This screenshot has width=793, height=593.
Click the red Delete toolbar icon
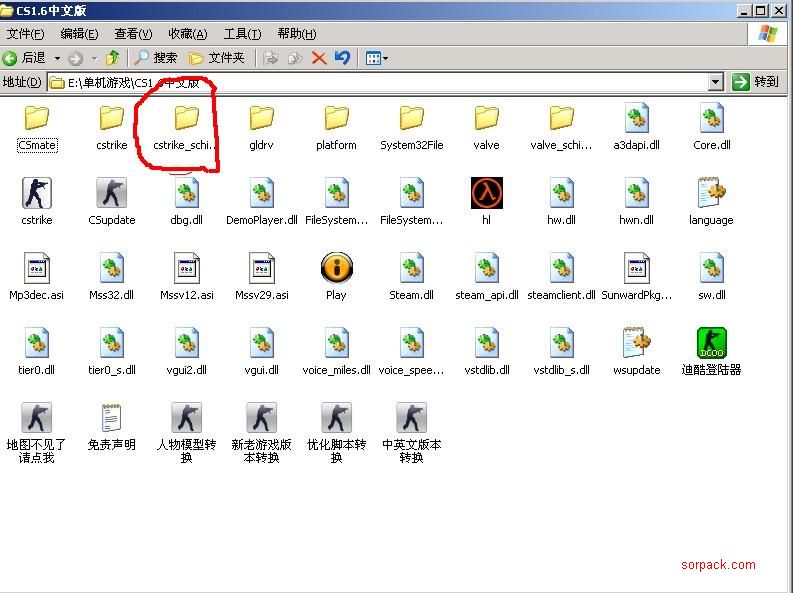319,58
